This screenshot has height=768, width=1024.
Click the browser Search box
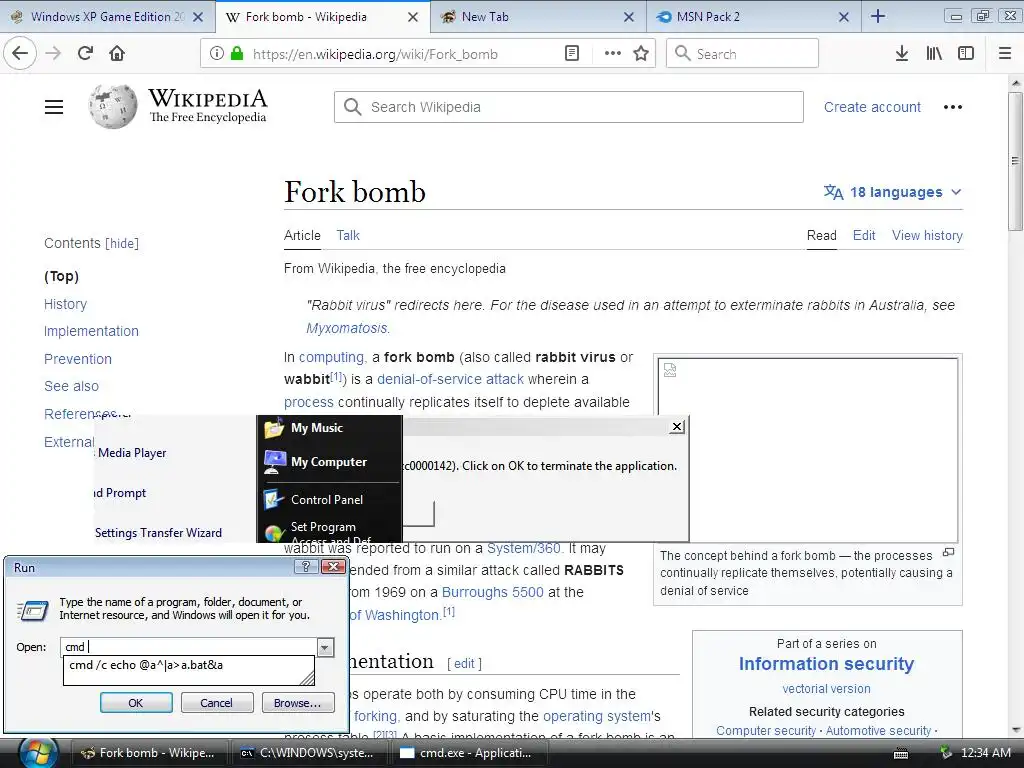click(743, 54)
